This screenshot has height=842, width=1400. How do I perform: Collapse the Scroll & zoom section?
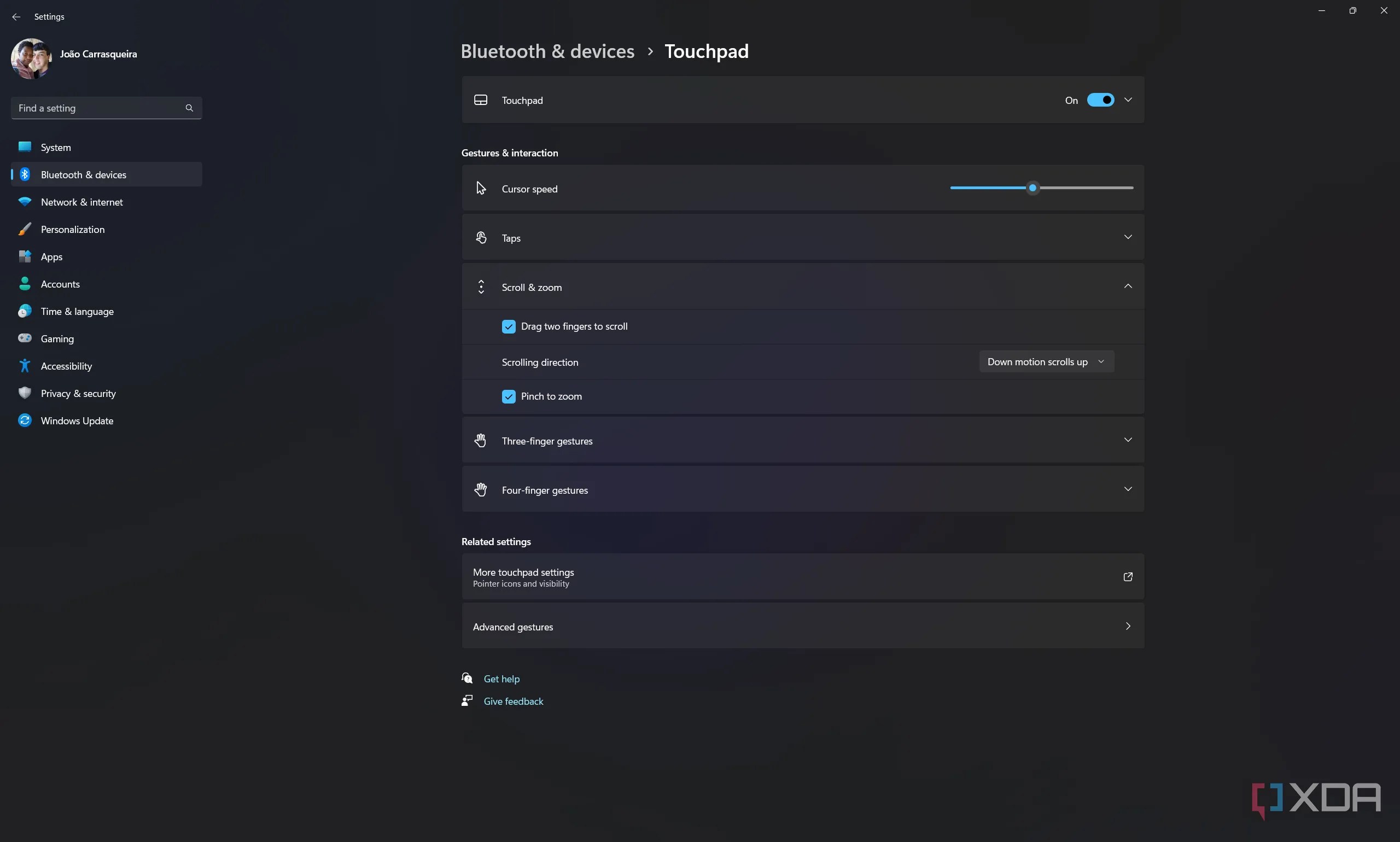click(x=1128, y=286)
